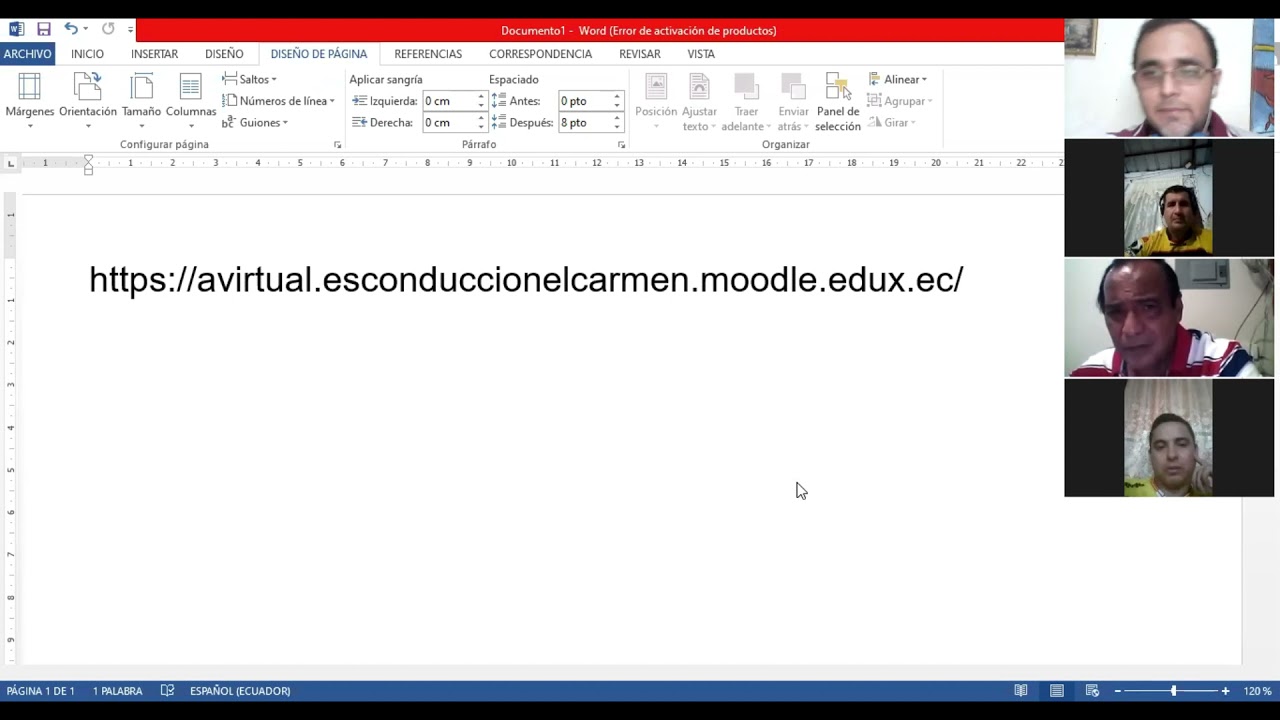This screenshot has width=1280, height=720.
Task: Click the Traer adelante icon
Action: 746,100
